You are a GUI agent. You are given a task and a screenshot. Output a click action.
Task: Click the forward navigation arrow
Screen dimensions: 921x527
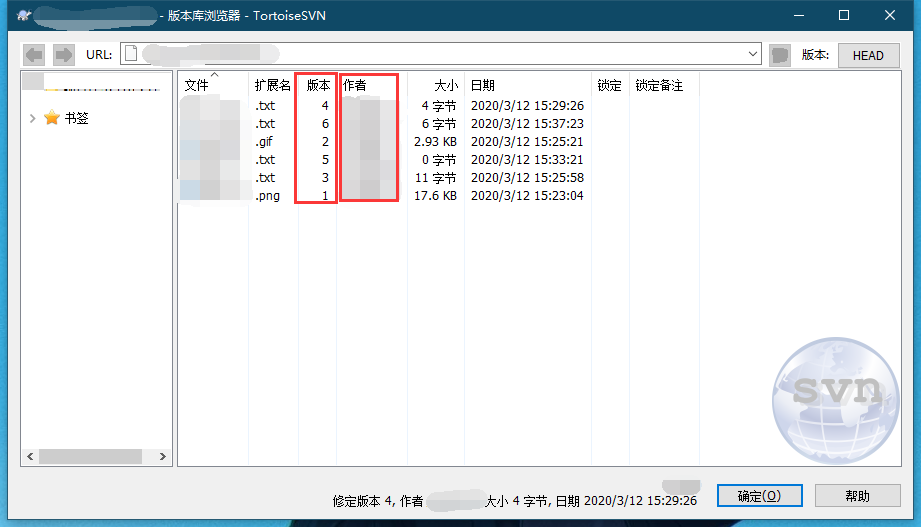pyautogui.click(x=63, y=55)
